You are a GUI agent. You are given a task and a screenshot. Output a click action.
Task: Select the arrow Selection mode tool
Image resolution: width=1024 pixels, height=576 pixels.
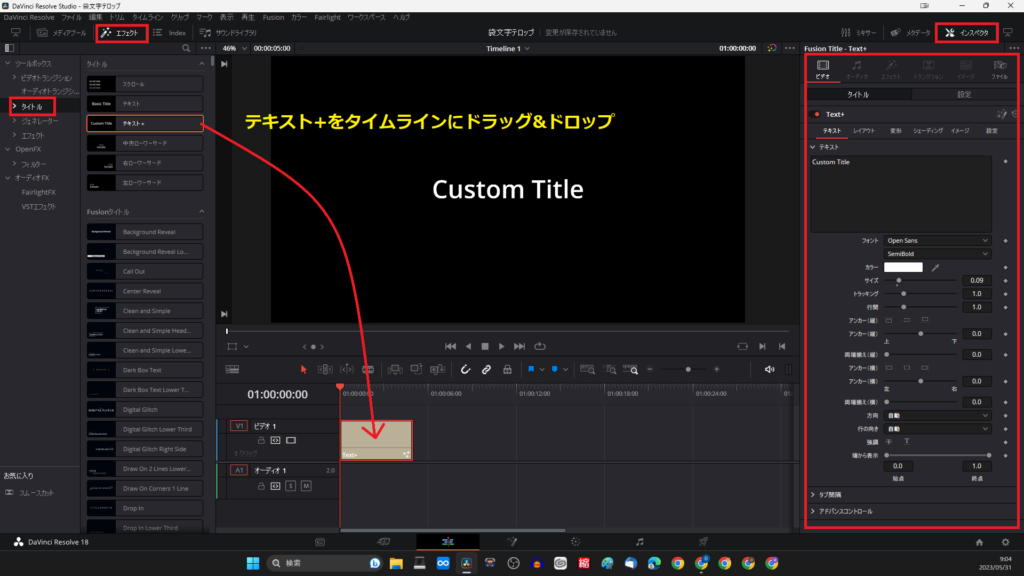(x=303, y=370)
